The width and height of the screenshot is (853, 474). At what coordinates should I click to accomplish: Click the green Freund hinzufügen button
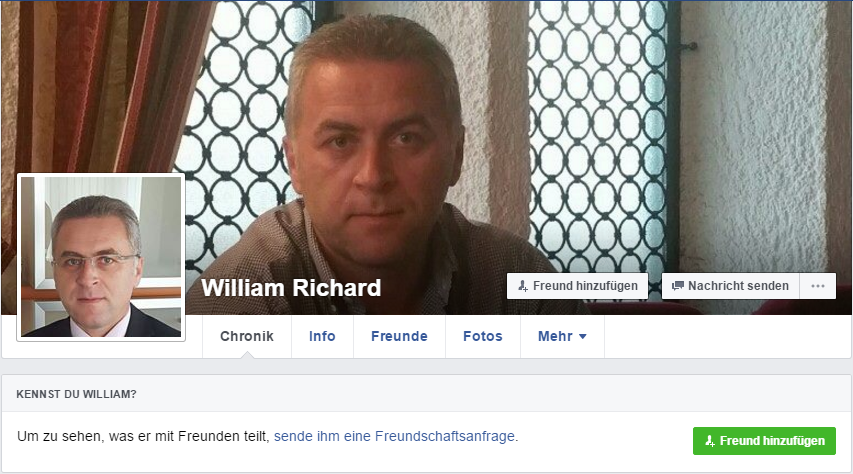tap(764, 441)
